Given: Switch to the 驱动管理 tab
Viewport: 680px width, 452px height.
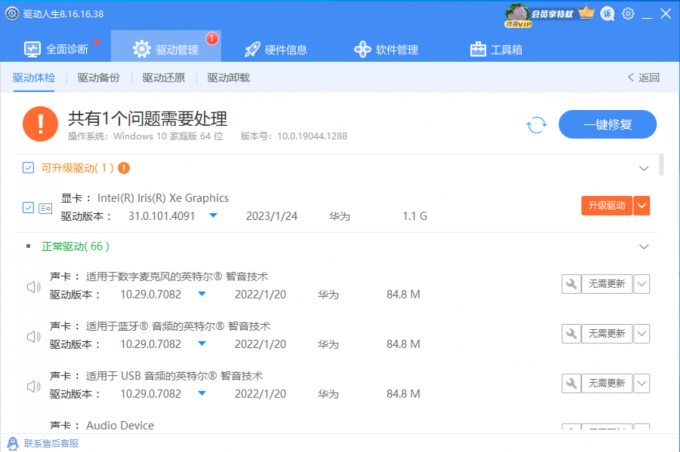Looking at the screenshot, I should [x=166, y=46].
